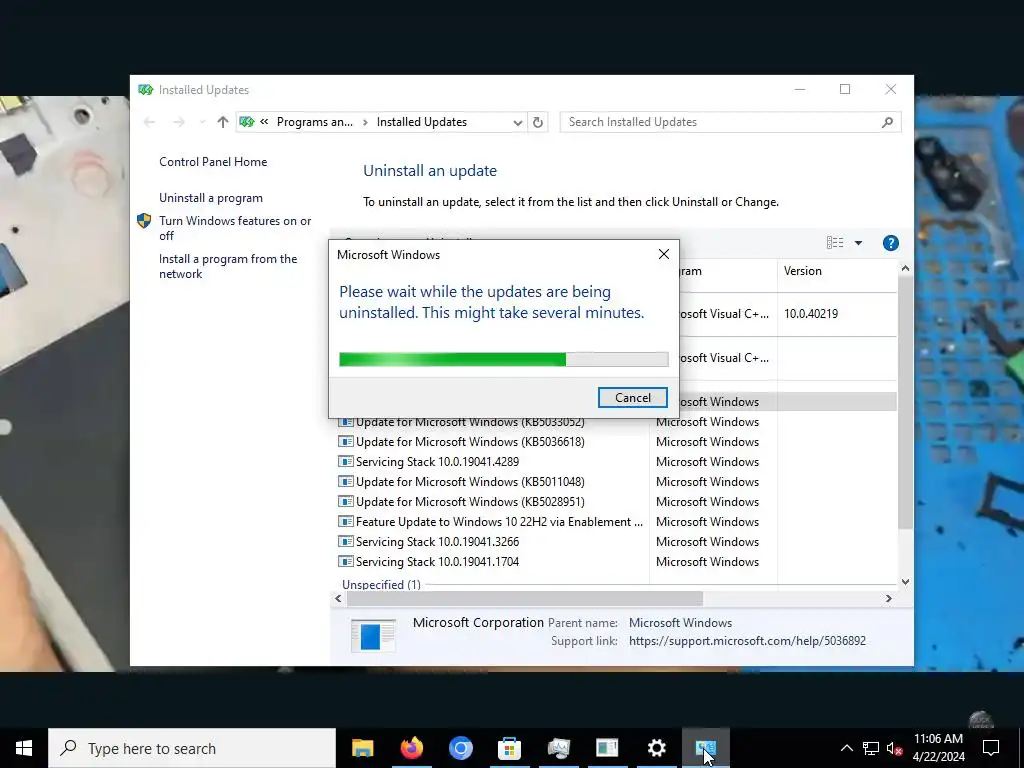1024x768 pixels.
Task: Click the Feature Update row icon
Action: (x=345, y=522)
